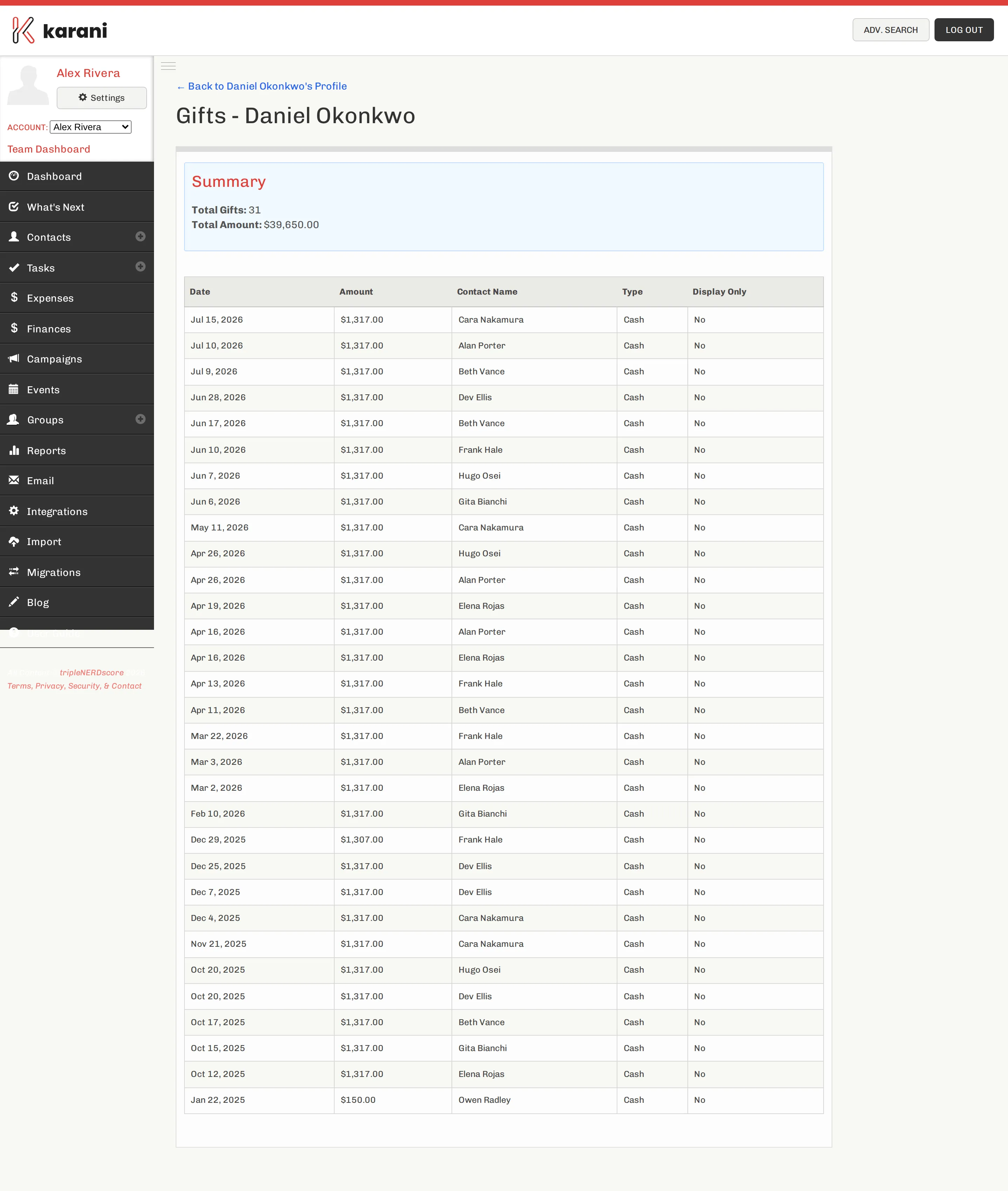
Task: Click the Tasks check icon
Action: click(14, 267)
